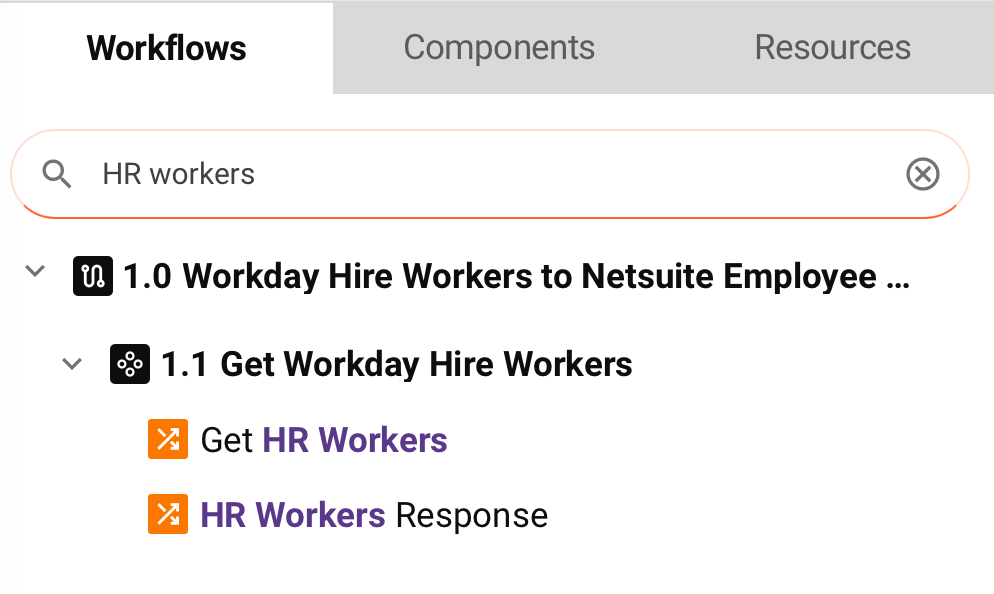The image size is (994, 594).
Task: Click the search magnifier icon
Action: click(58, 175)
